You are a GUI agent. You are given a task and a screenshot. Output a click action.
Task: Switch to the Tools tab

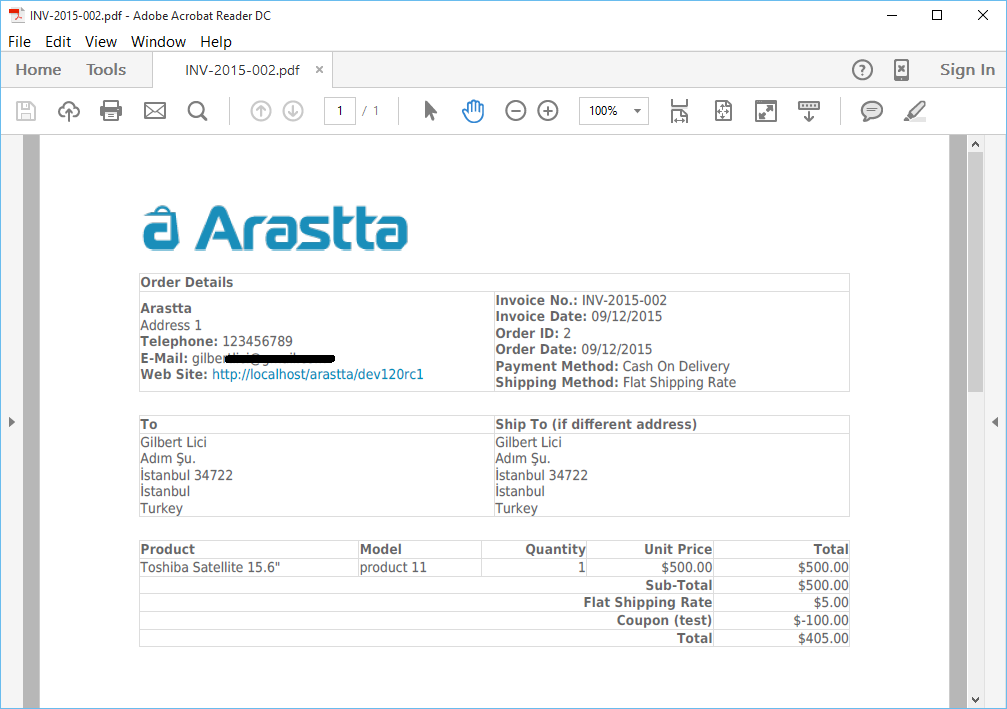click(x=106, y=69)
